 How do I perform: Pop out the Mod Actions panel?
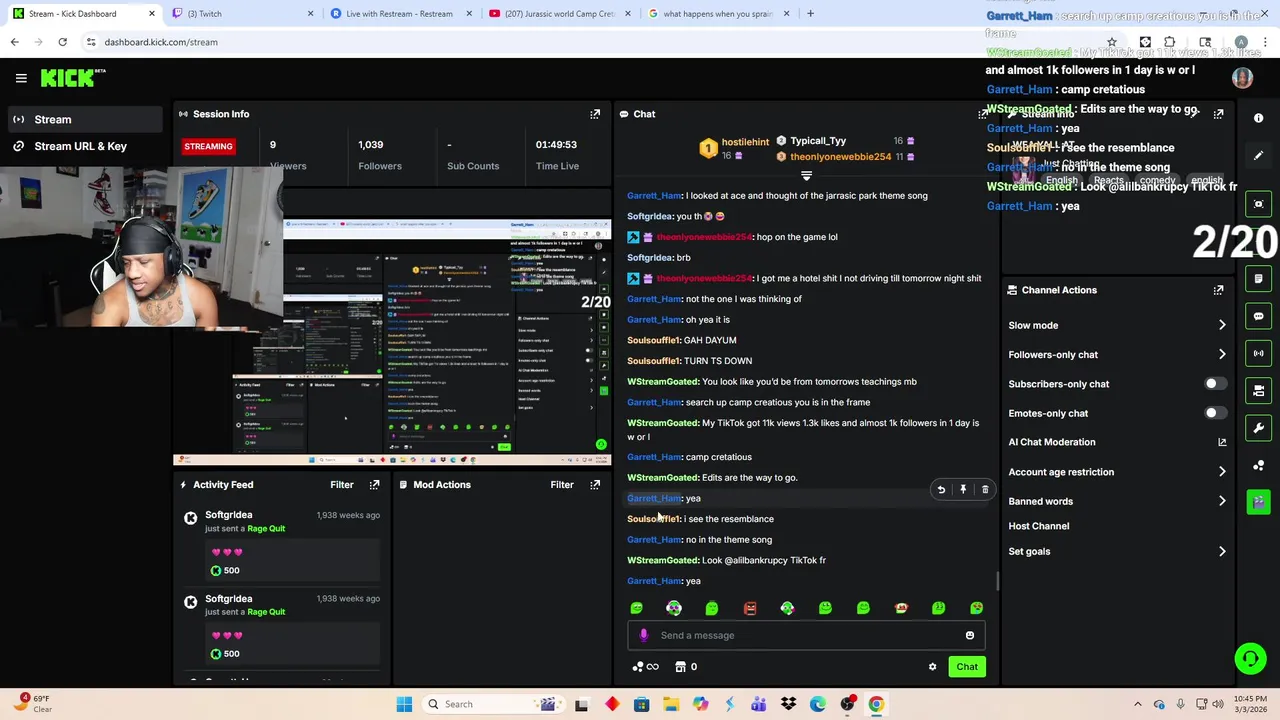tap(595, 485)
